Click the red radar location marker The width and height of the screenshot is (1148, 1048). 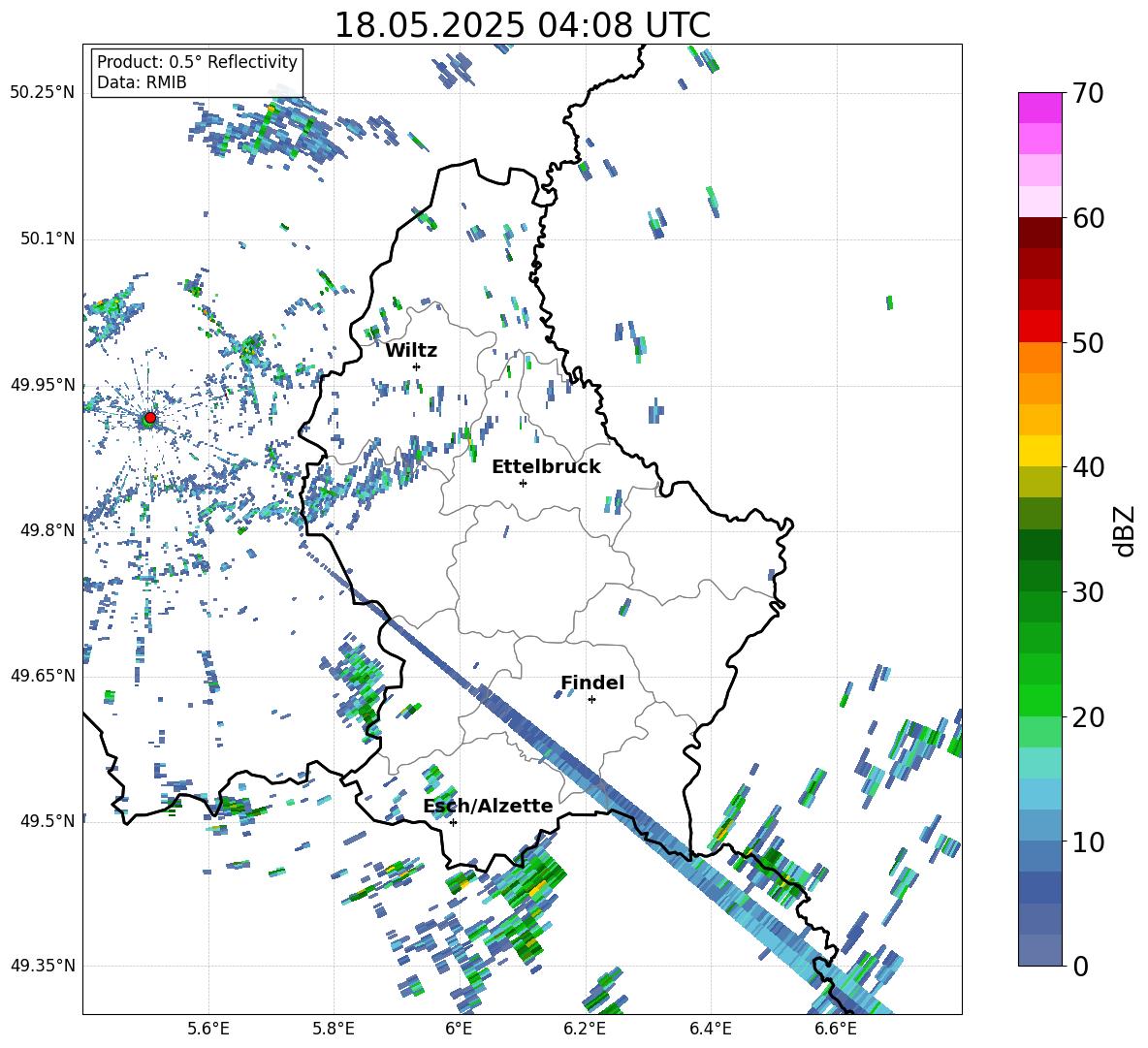(150, 418)
